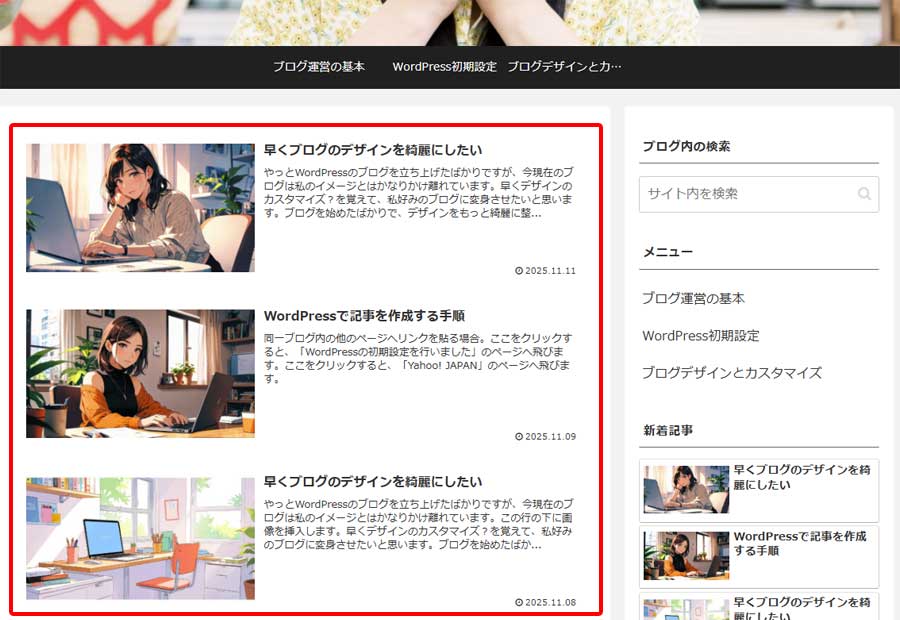The width and height of the screenshot is (900, 620).
Task: Click the clock icon beside date 2025.11.08
Action: (x=517, y=602)
